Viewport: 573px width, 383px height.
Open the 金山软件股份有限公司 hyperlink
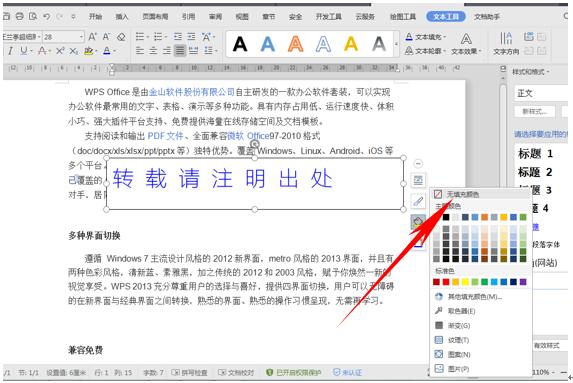192,92
